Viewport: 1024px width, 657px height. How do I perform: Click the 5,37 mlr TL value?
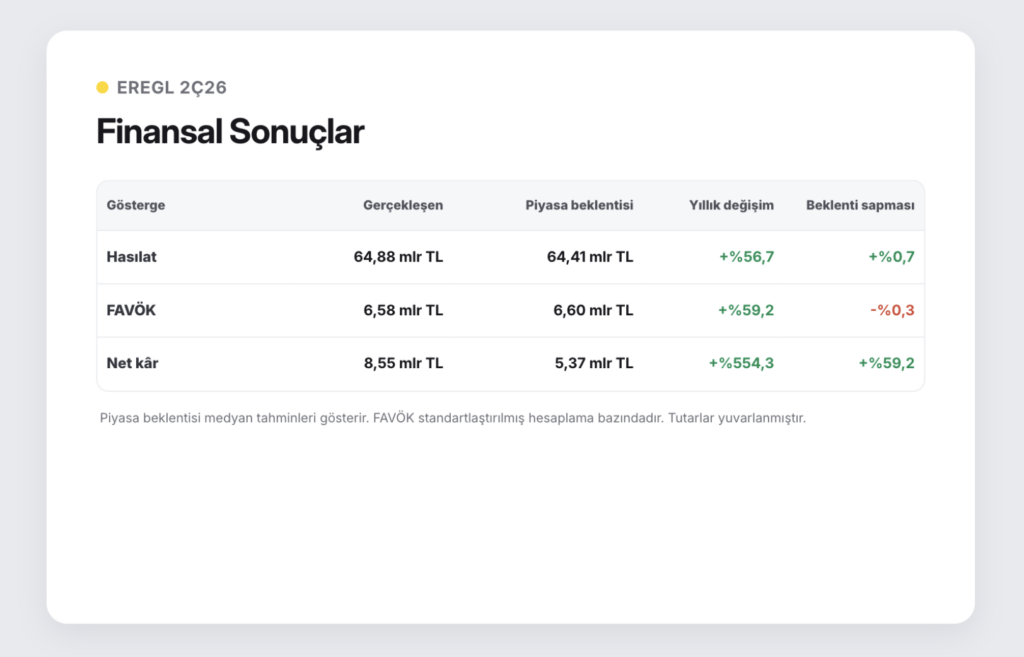pos(594,363)
